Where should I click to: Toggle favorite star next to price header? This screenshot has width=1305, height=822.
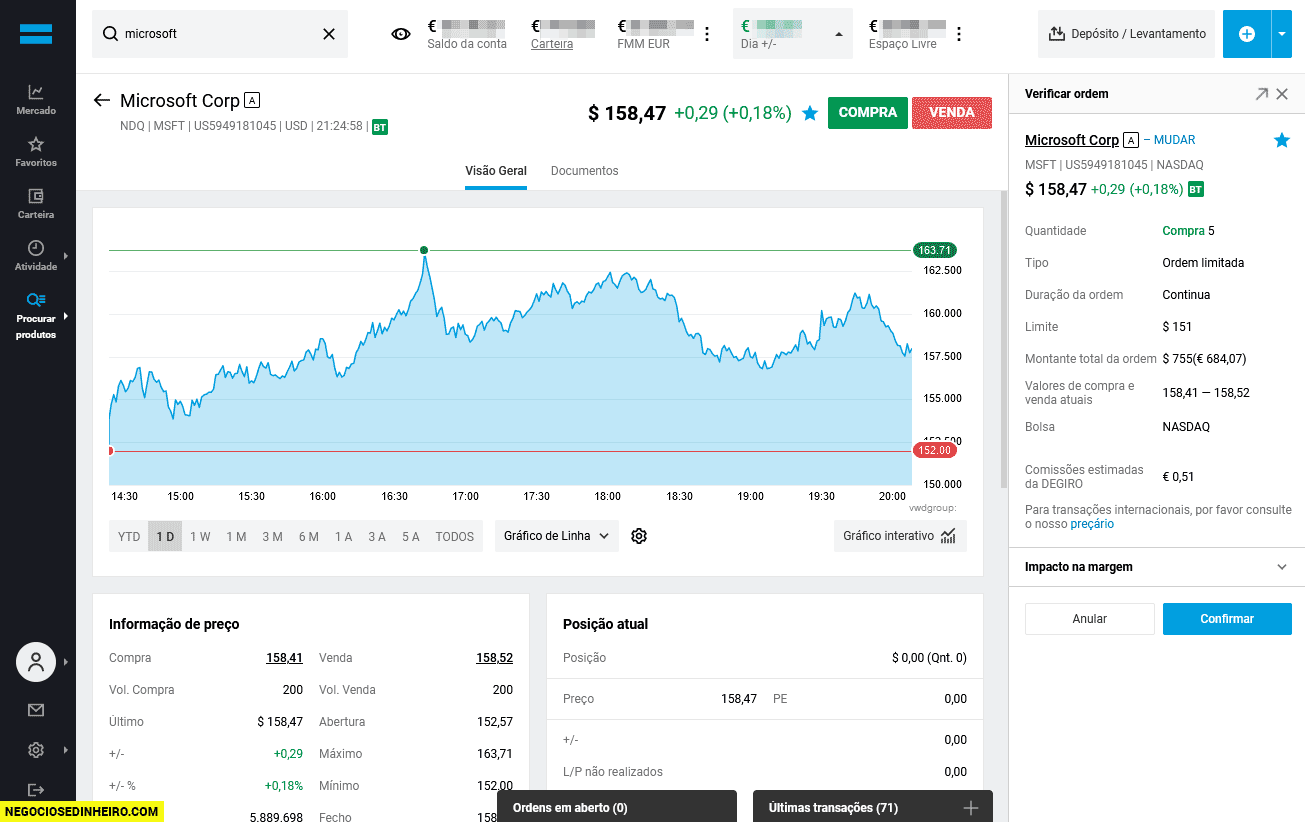[x=810, y=113]
